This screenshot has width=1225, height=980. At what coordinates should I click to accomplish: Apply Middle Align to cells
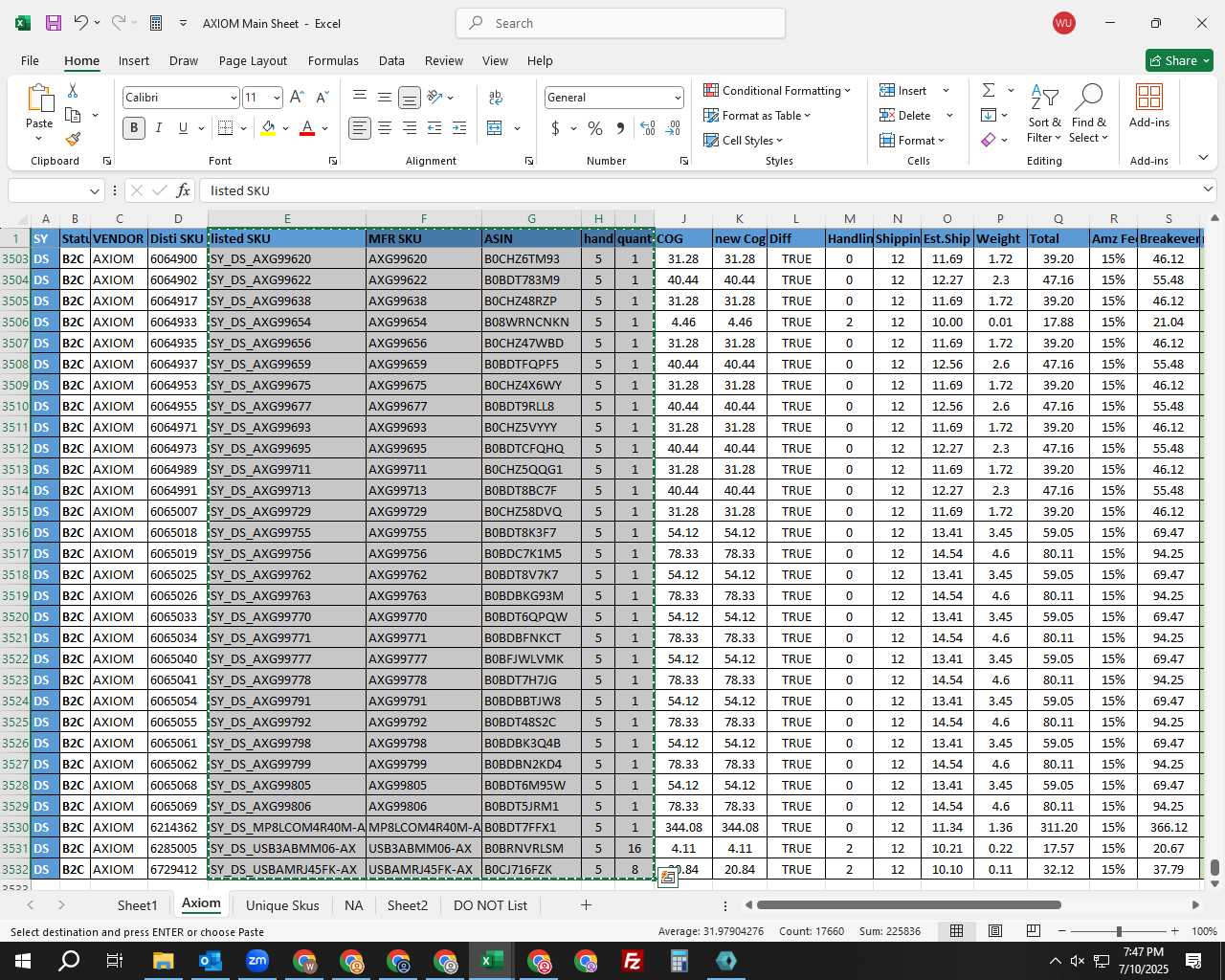click(384, 97)
